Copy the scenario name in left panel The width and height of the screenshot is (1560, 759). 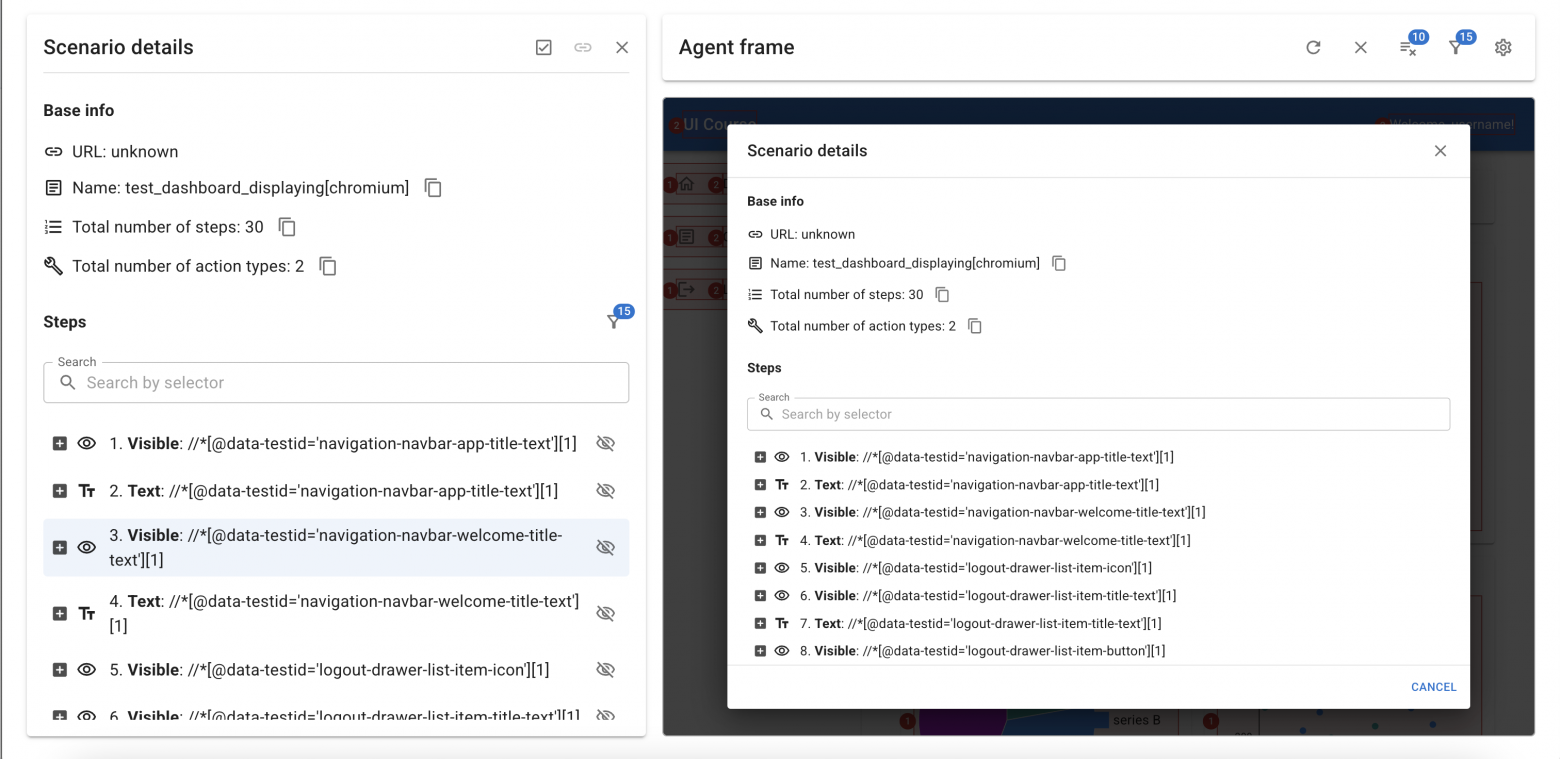(x=433, y=188)
